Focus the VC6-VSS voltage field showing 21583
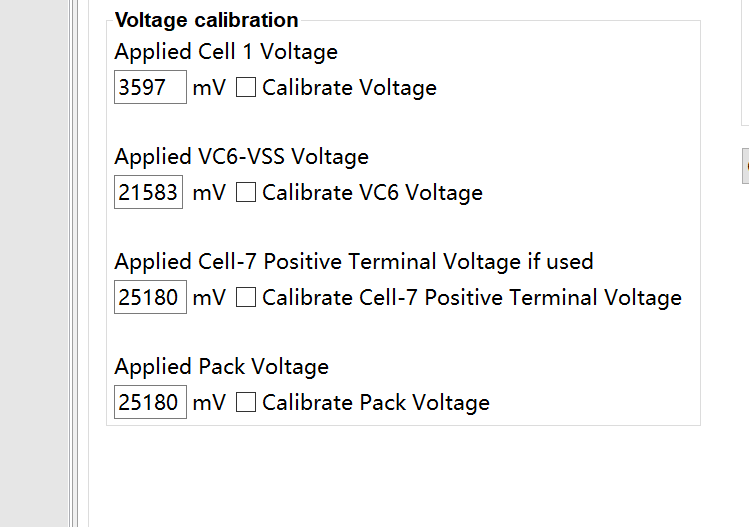749x527 pixels. point(149,193)
